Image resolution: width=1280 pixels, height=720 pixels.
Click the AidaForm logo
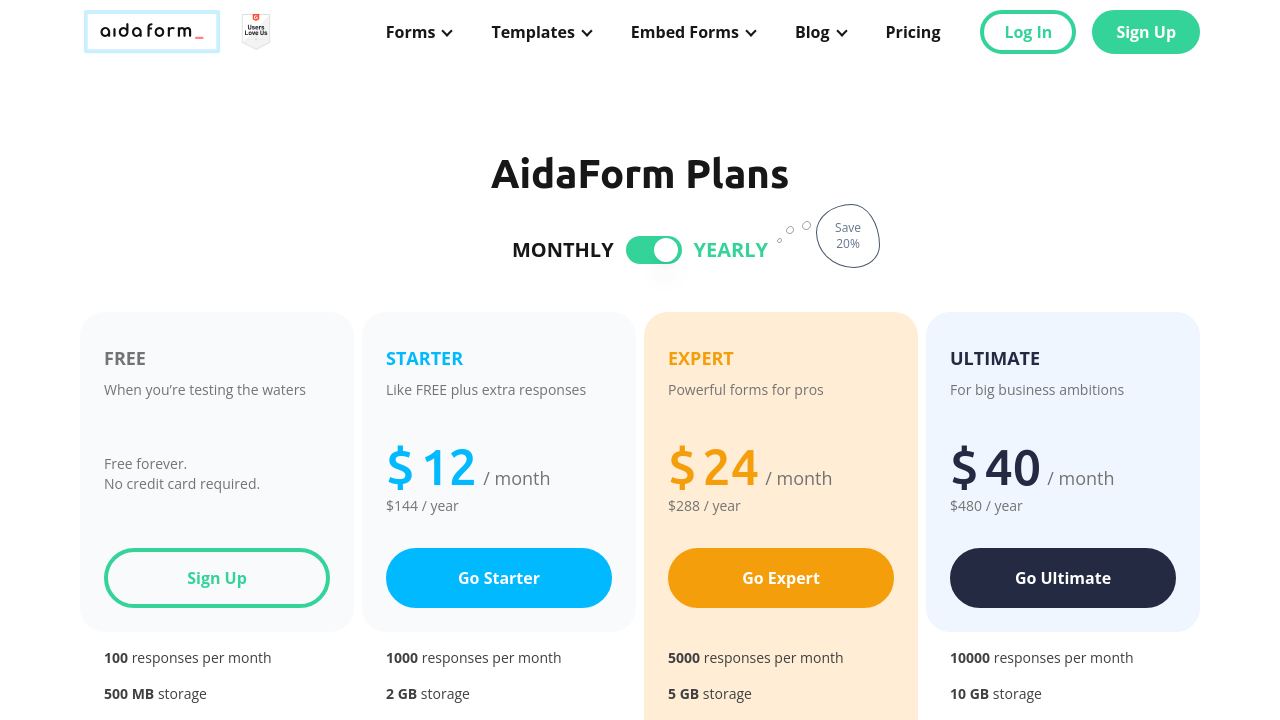click(152, 32)
